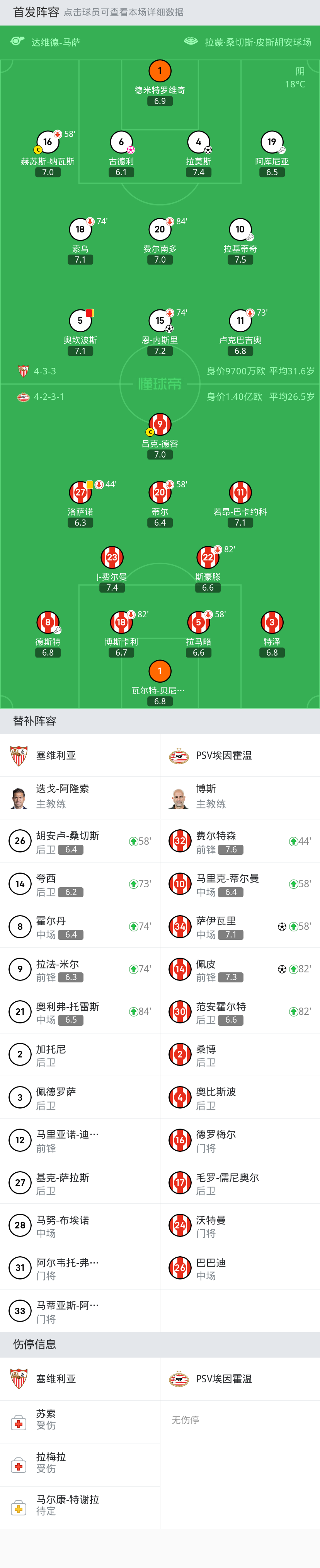The width and height of the screenshot is (320, 1568).
Task: Open coach 博斯 profile photo
Action: point(179,798)
